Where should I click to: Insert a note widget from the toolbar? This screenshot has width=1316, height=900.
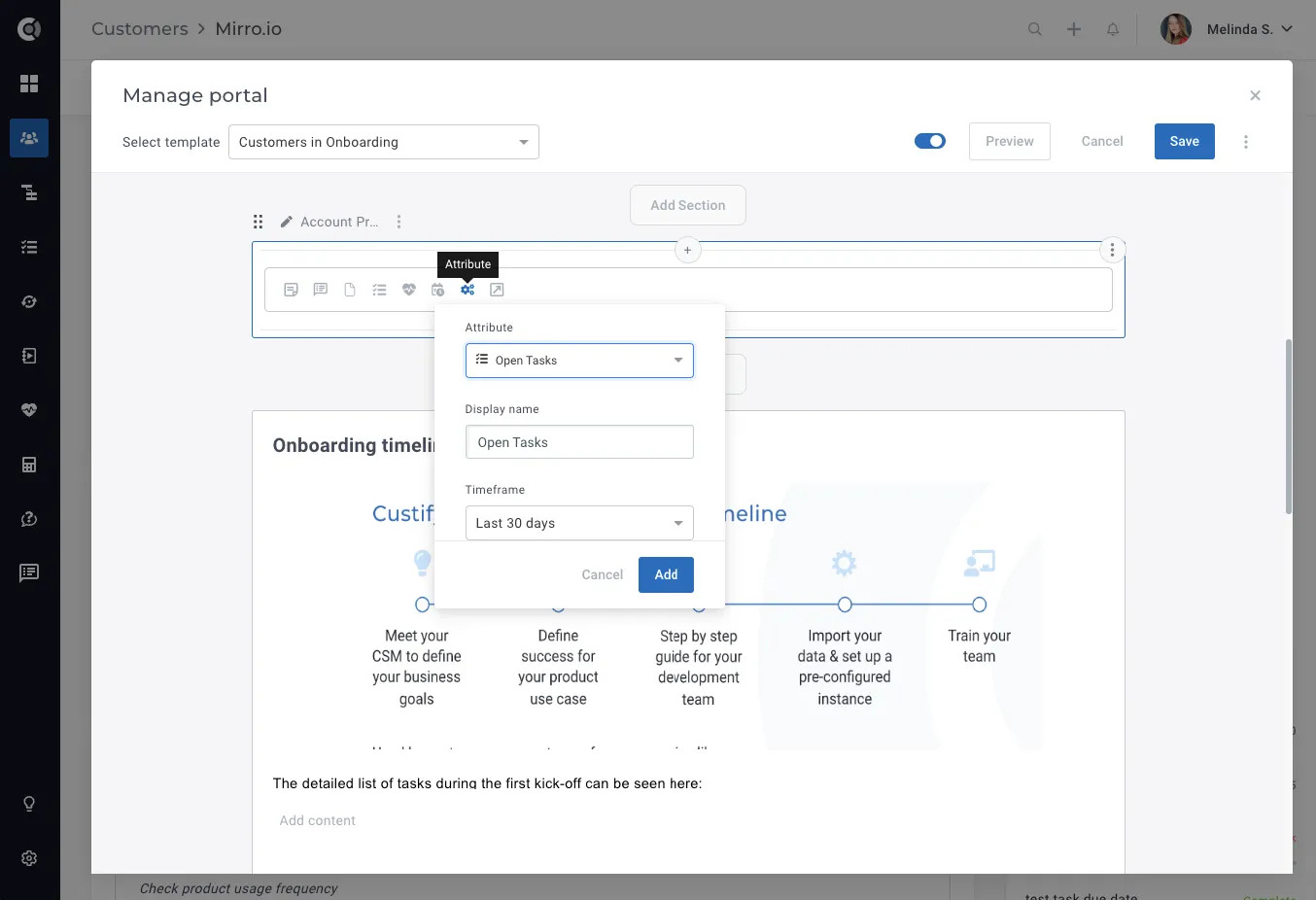pyautogui.click(x=291, y=290)
